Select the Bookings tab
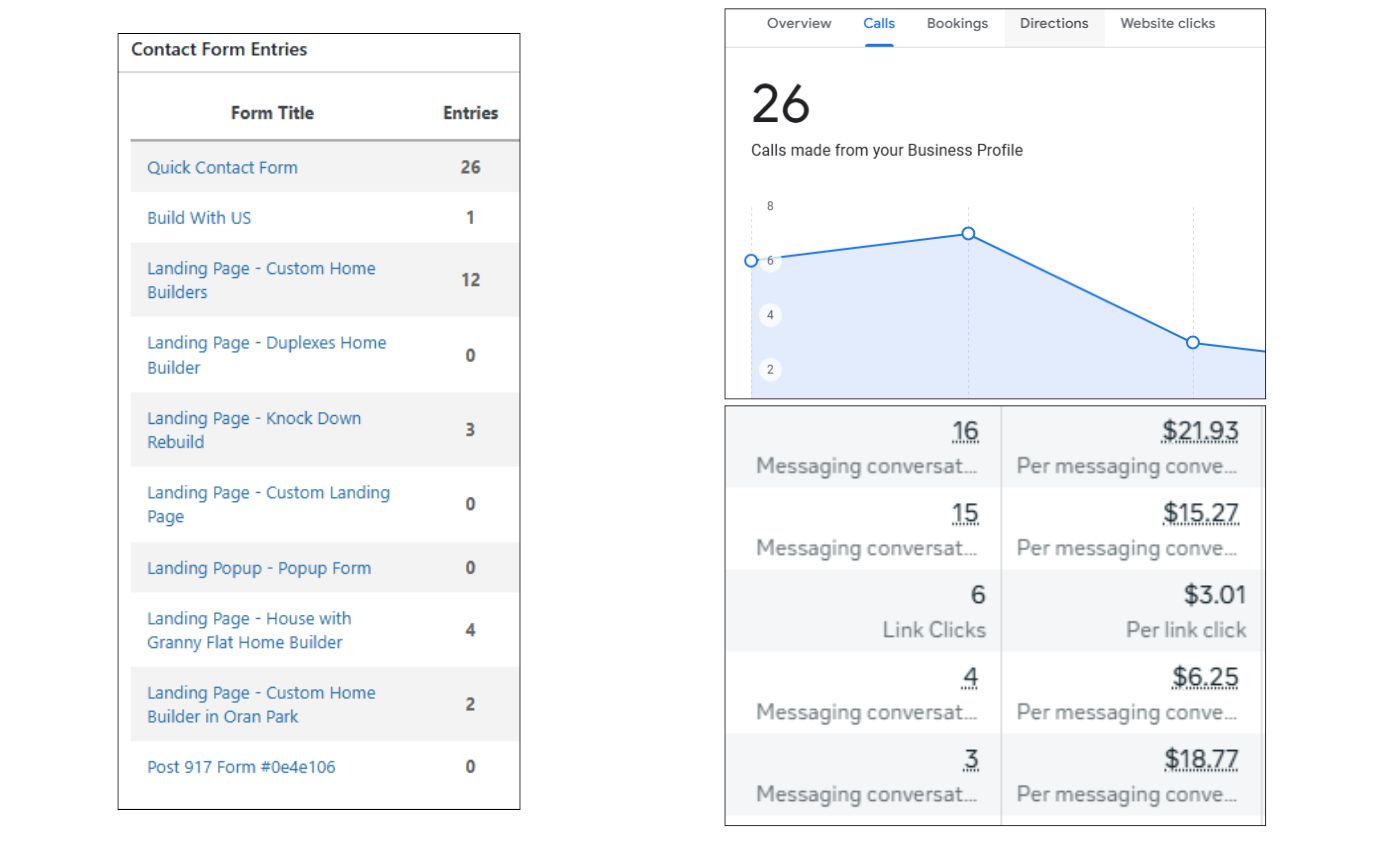Viewport: 1385px width, 843px height. tap(957, 23)
